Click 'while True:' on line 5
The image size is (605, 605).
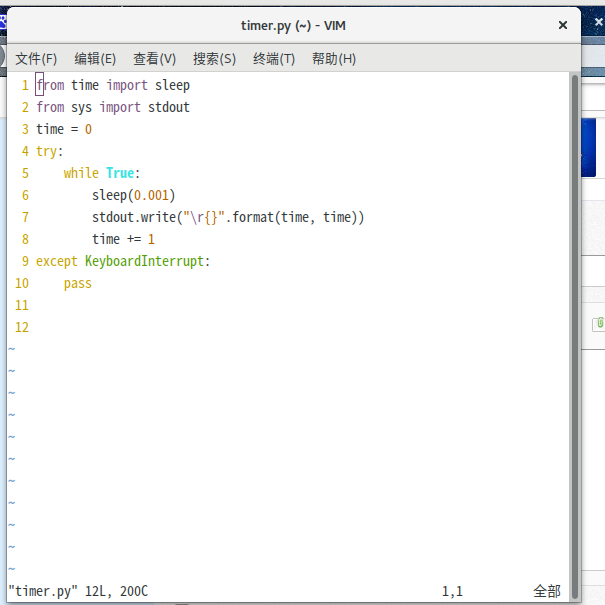coord(101,173)
